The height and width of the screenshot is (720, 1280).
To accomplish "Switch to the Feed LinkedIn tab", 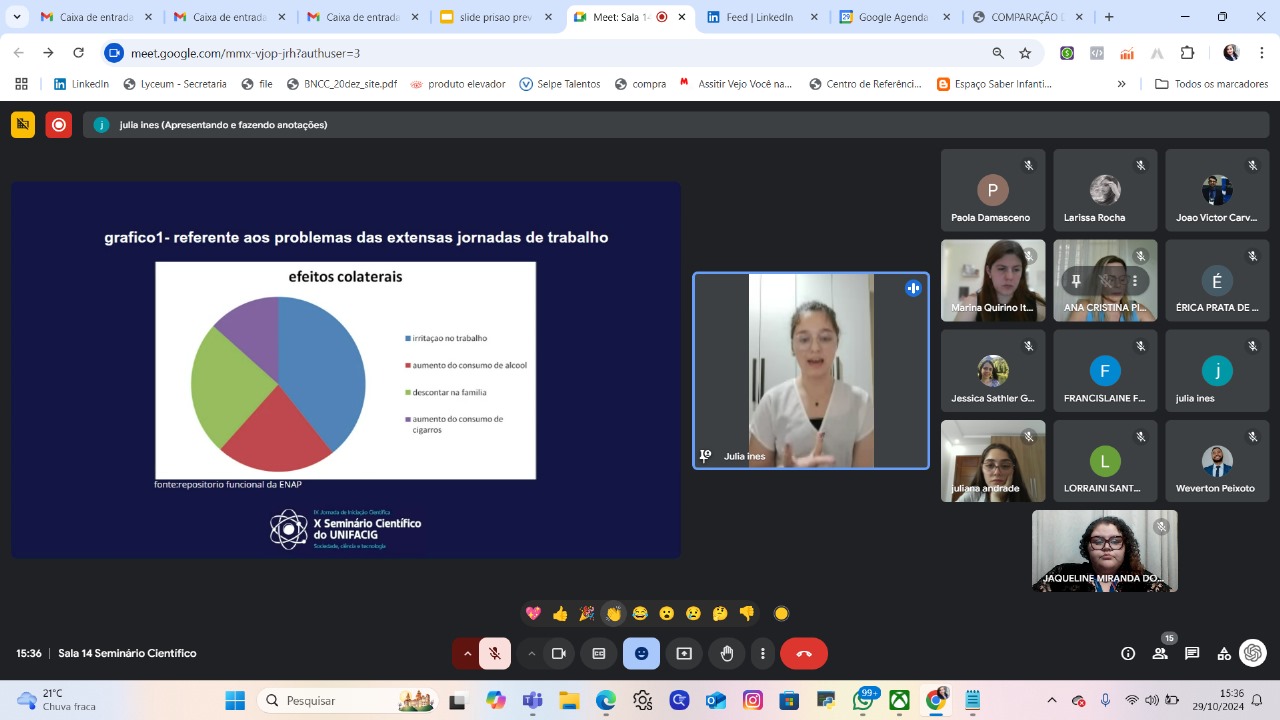I will point(756,17).
